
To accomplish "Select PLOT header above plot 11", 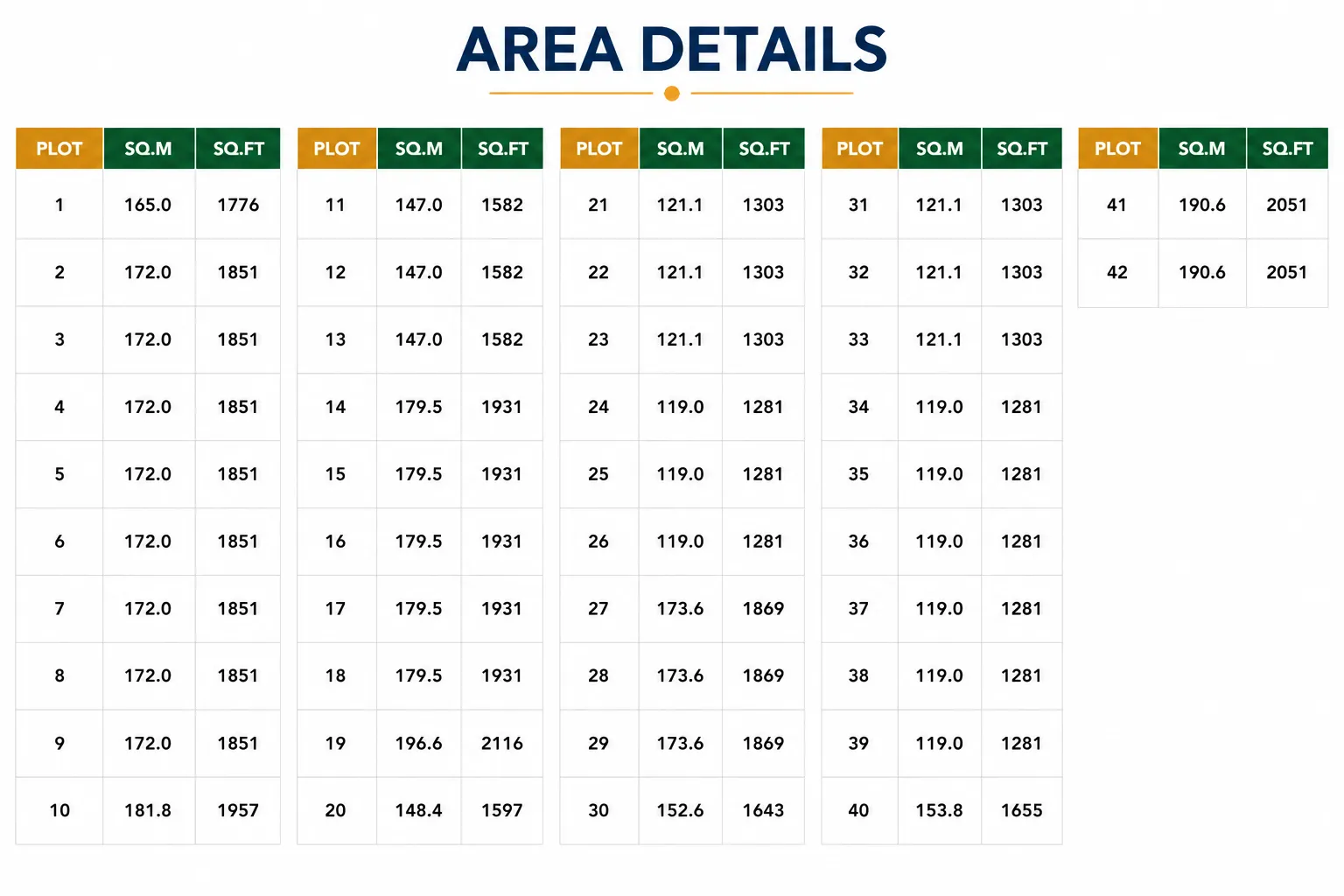I will click(337, 149).
